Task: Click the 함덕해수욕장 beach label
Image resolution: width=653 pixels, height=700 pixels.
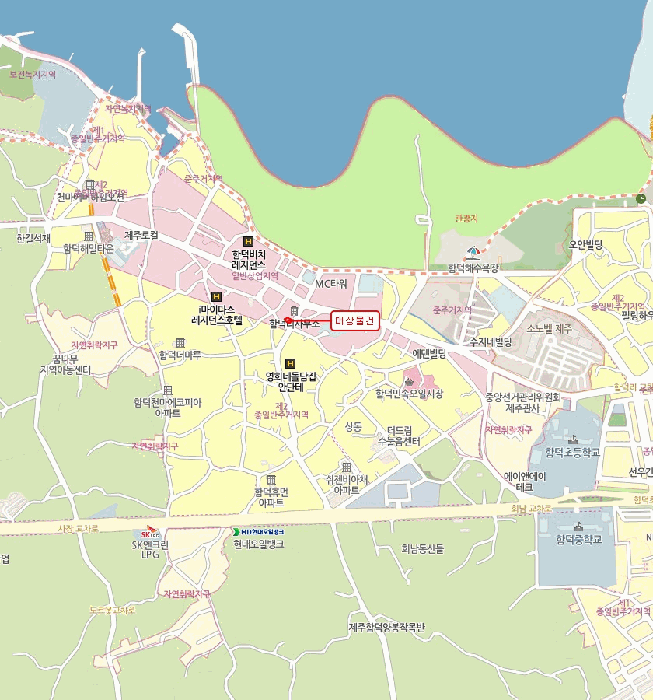Action: click(473, 268)
